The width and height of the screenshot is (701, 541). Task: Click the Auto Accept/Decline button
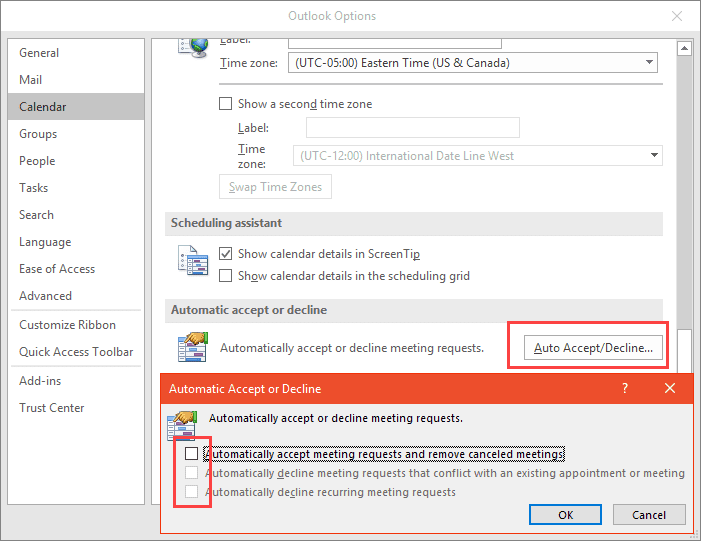593,348
